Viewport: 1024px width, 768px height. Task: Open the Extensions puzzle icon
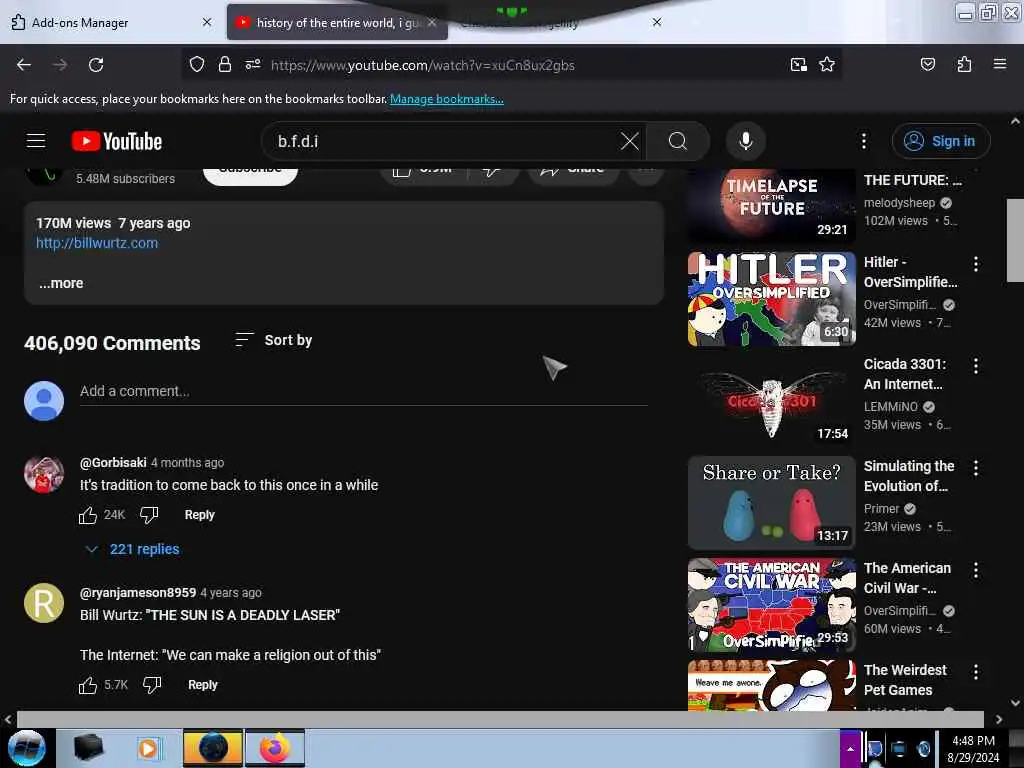coord(964,64)
